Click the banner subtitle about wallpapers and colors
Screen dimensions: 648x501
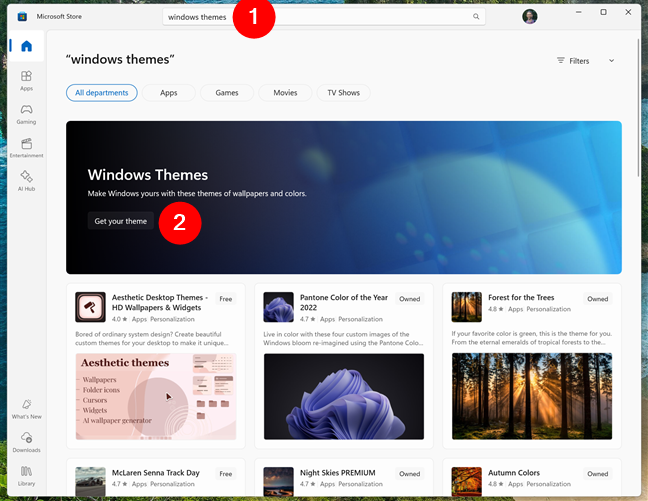click(x=197, y=193)
